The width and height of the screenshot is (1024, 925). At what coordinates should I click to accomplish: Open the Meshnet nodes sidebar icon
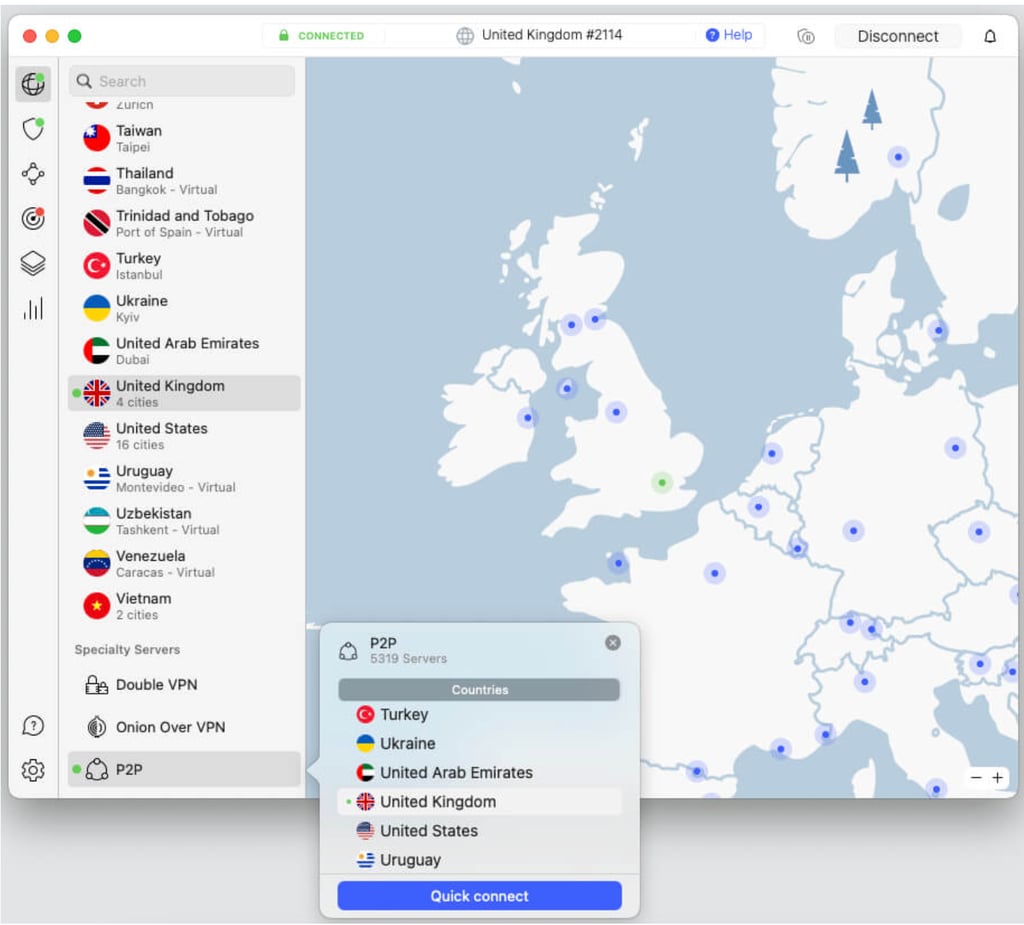[x=33, y=174]
